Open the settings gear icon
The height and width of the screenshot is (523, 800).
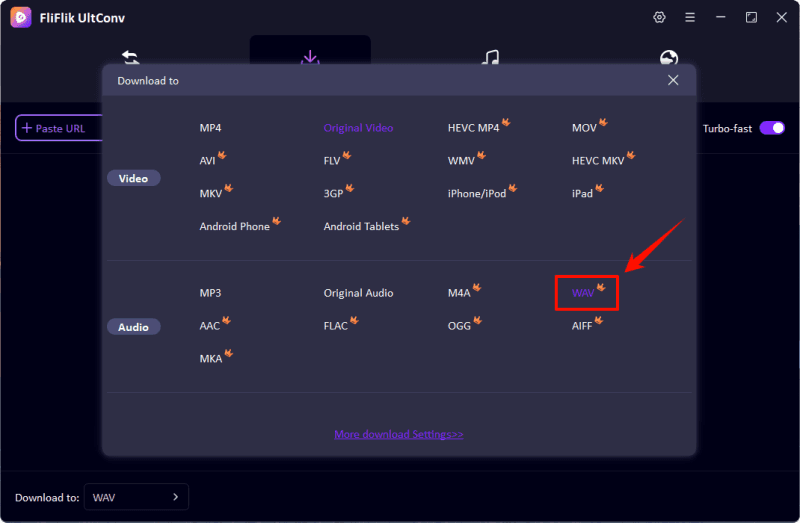(x=659, y=17)
